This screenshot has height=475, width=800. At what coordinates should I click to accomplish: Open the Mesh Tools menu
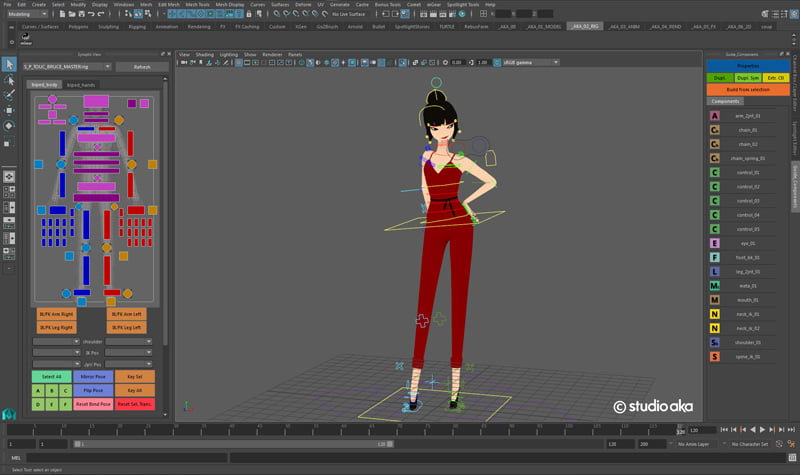(197, 4)
